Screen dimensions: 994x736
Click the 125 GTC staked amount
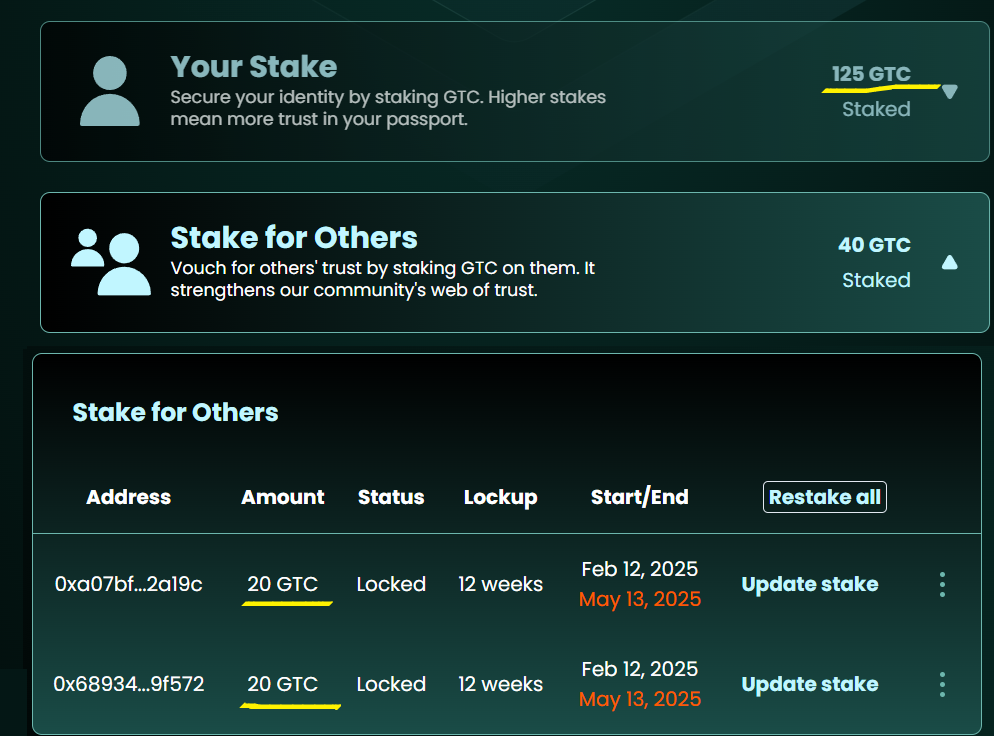(x=871, y=74)
